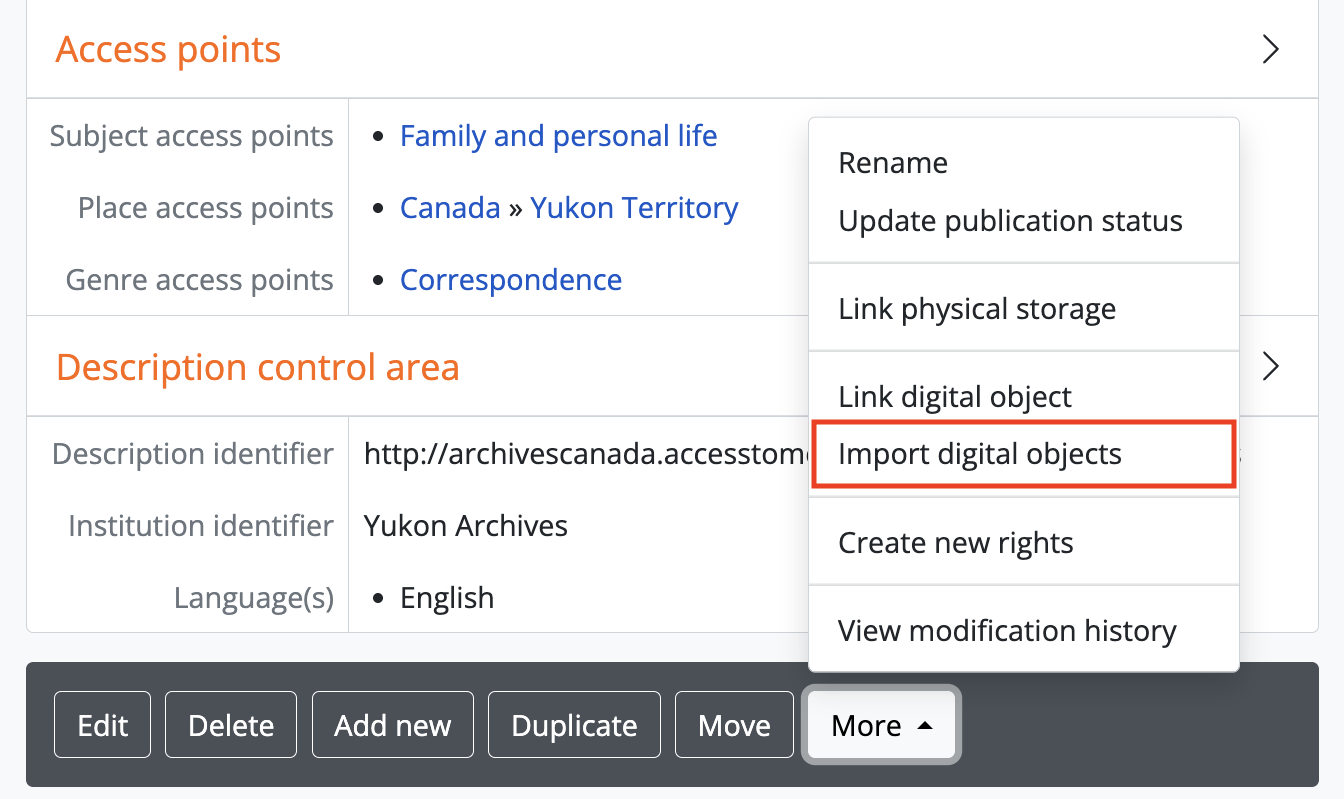Screen dimensions: 1344x799
Task: Click the Delete button
Action: [231, 725]
